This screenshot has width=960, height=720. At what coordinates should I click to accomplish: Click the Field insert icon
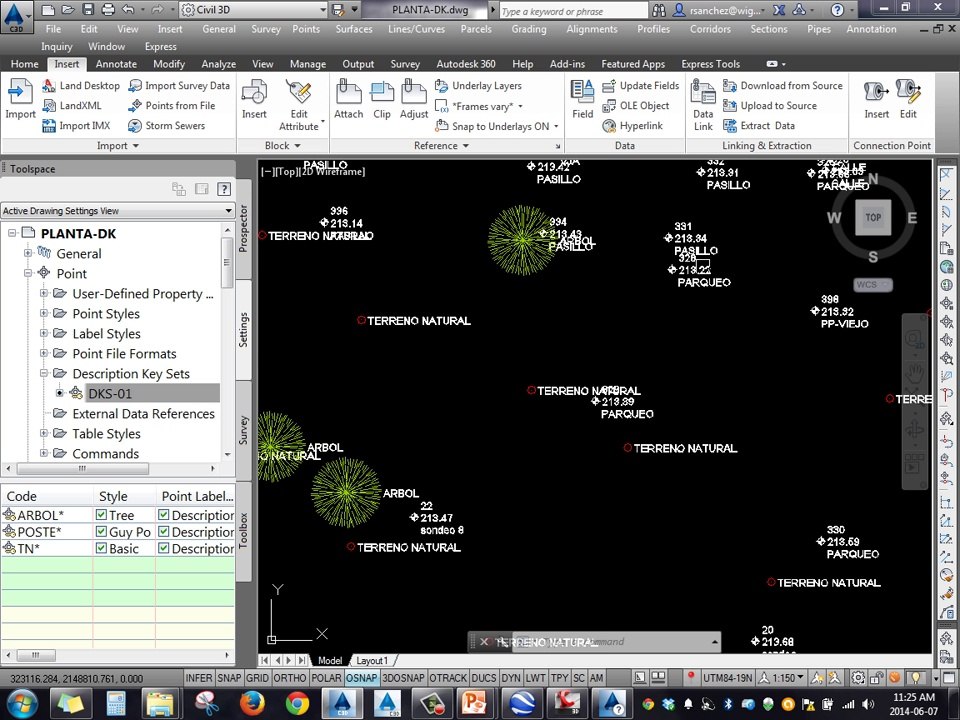(x=582, y=99)
